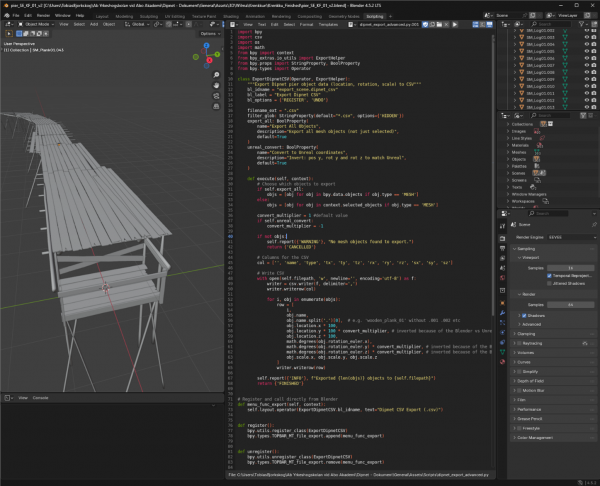Expand the Color Management panel
This screenshot has height=486, width=600.
553,438
